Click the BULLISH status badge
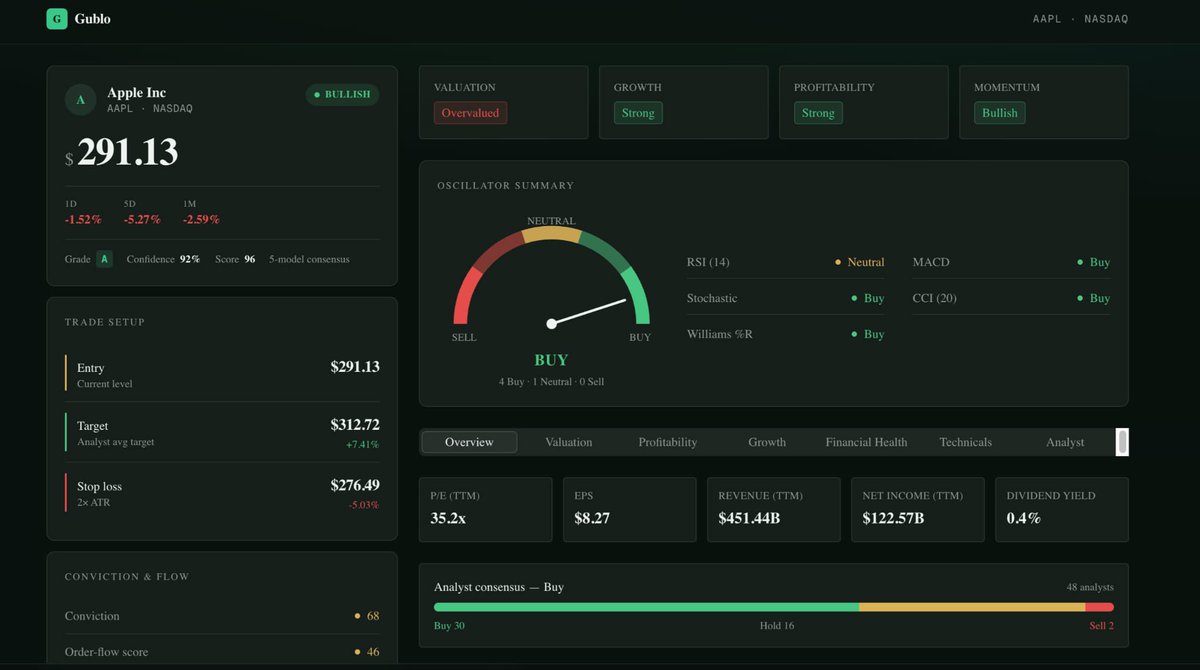The height and width of the screenshot is (670, 1200). 342,94
